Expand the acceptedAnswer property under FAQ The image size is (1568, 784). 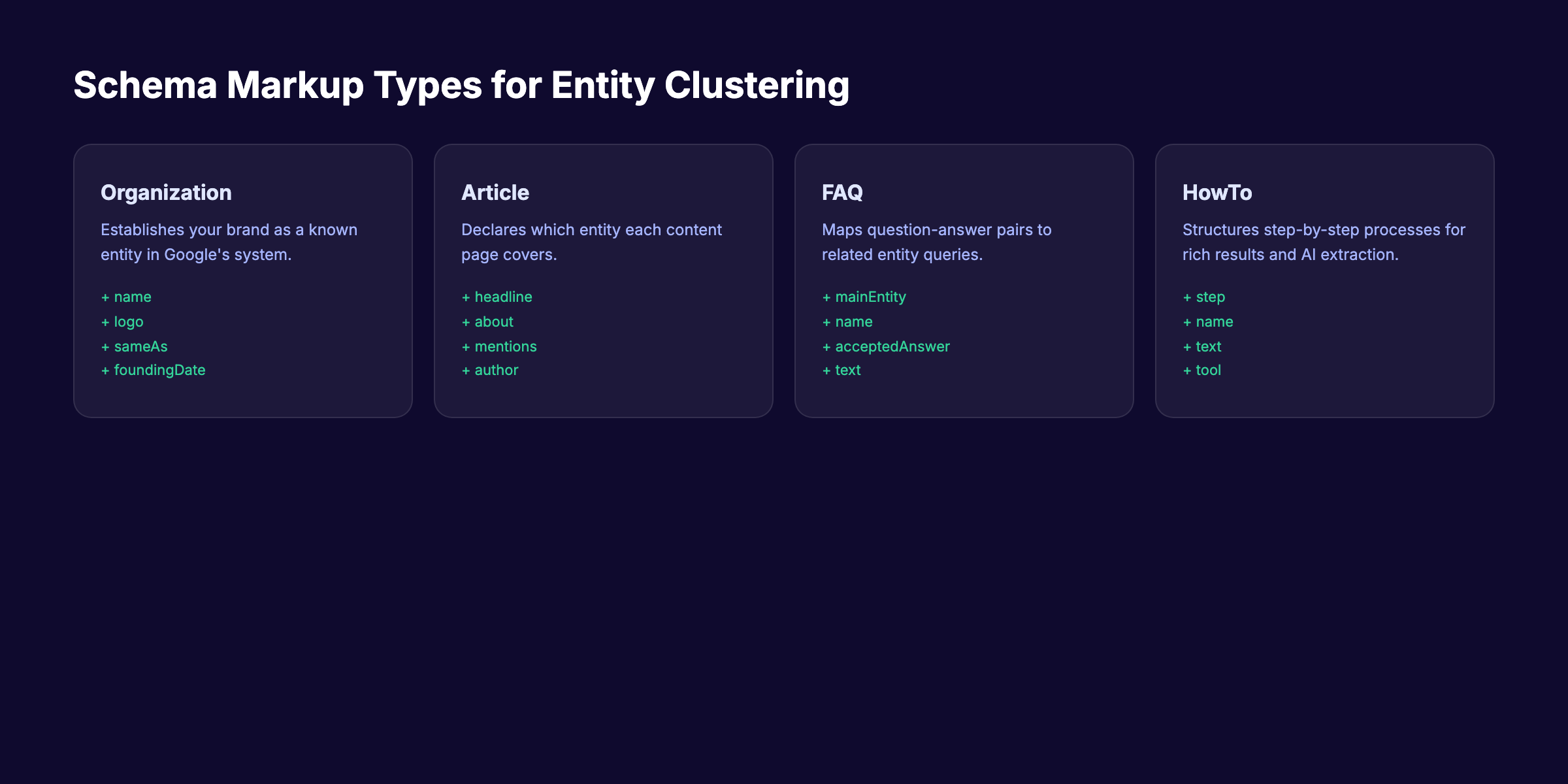click(886, 346)
